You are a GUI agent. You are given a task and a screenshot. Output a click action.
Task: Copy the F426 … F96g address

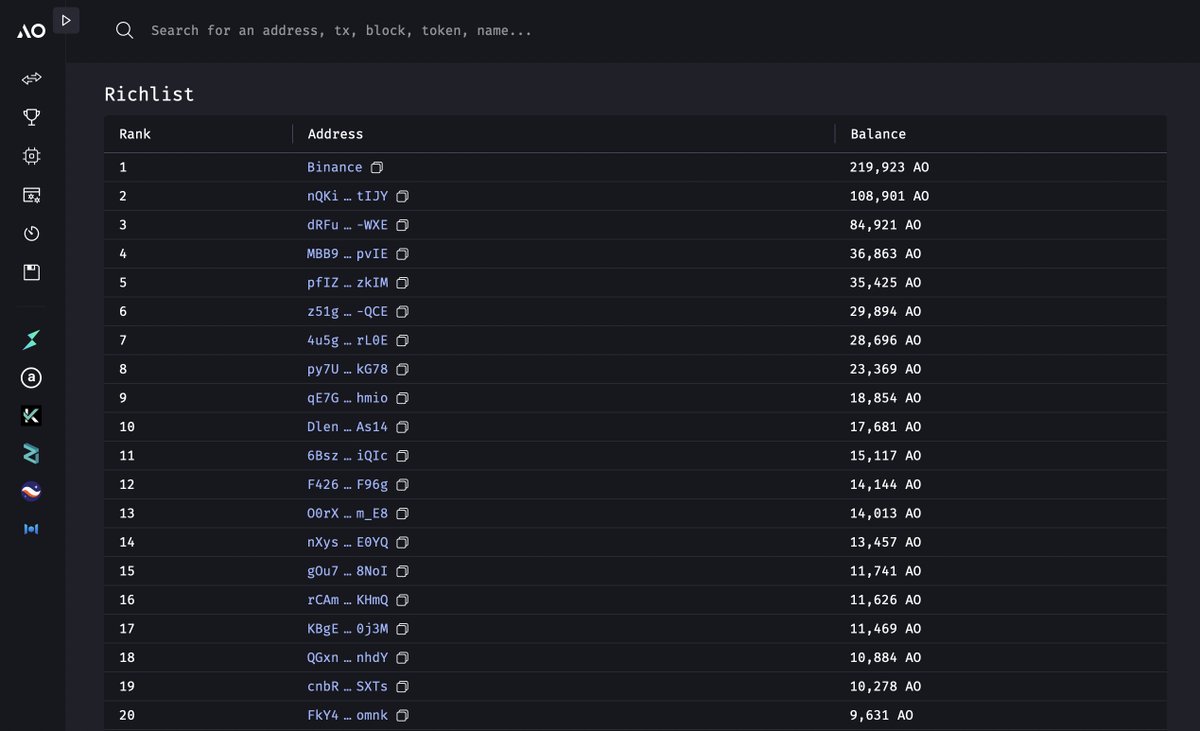pos(402,485)
